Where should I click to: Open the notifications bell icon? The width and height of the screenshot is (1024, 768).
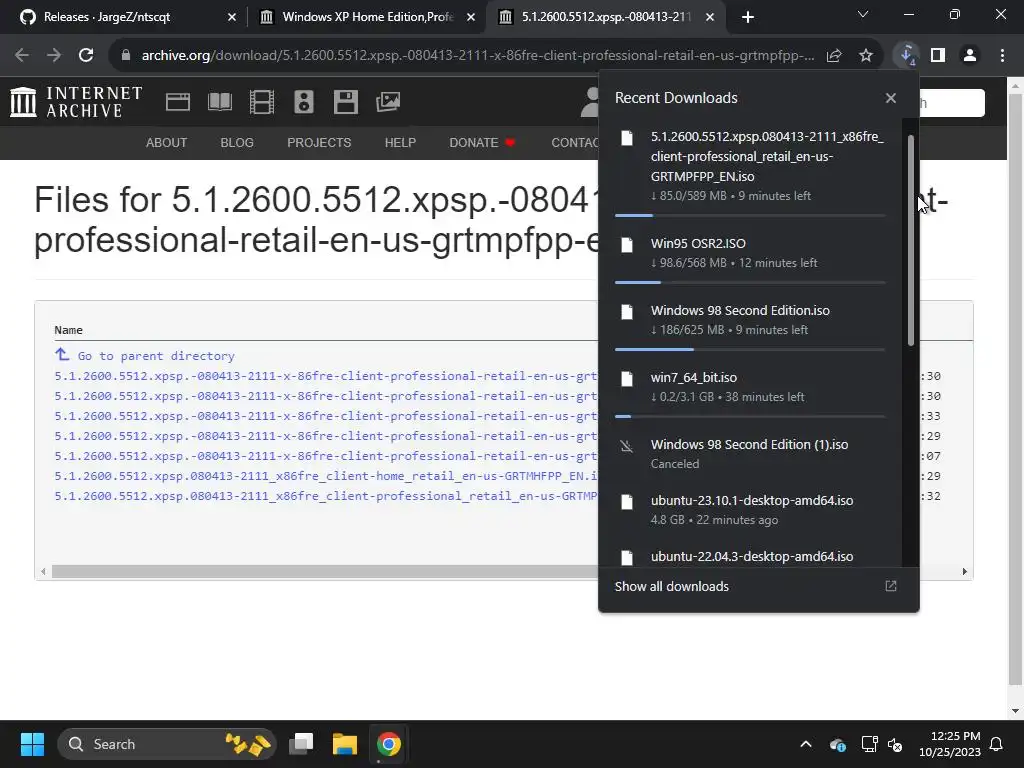point(997,744)
